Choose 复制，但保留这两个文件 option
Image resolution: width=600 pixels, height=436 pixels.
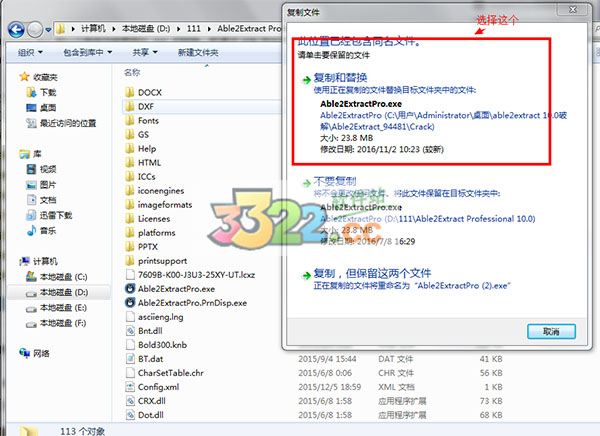[x=372, y=273]
